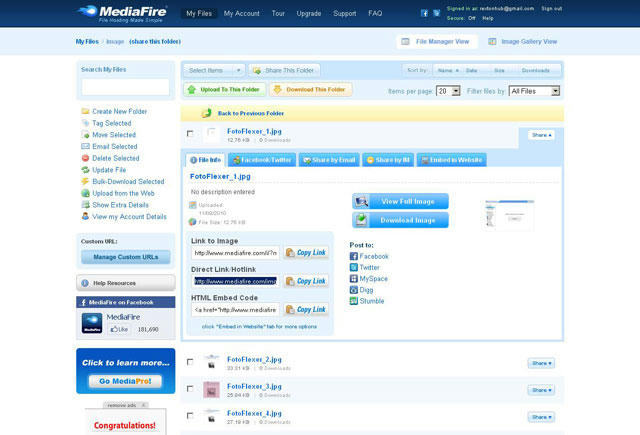Switch to the Share by Email tab
This screenshot has width=640, height=435.
329,160
